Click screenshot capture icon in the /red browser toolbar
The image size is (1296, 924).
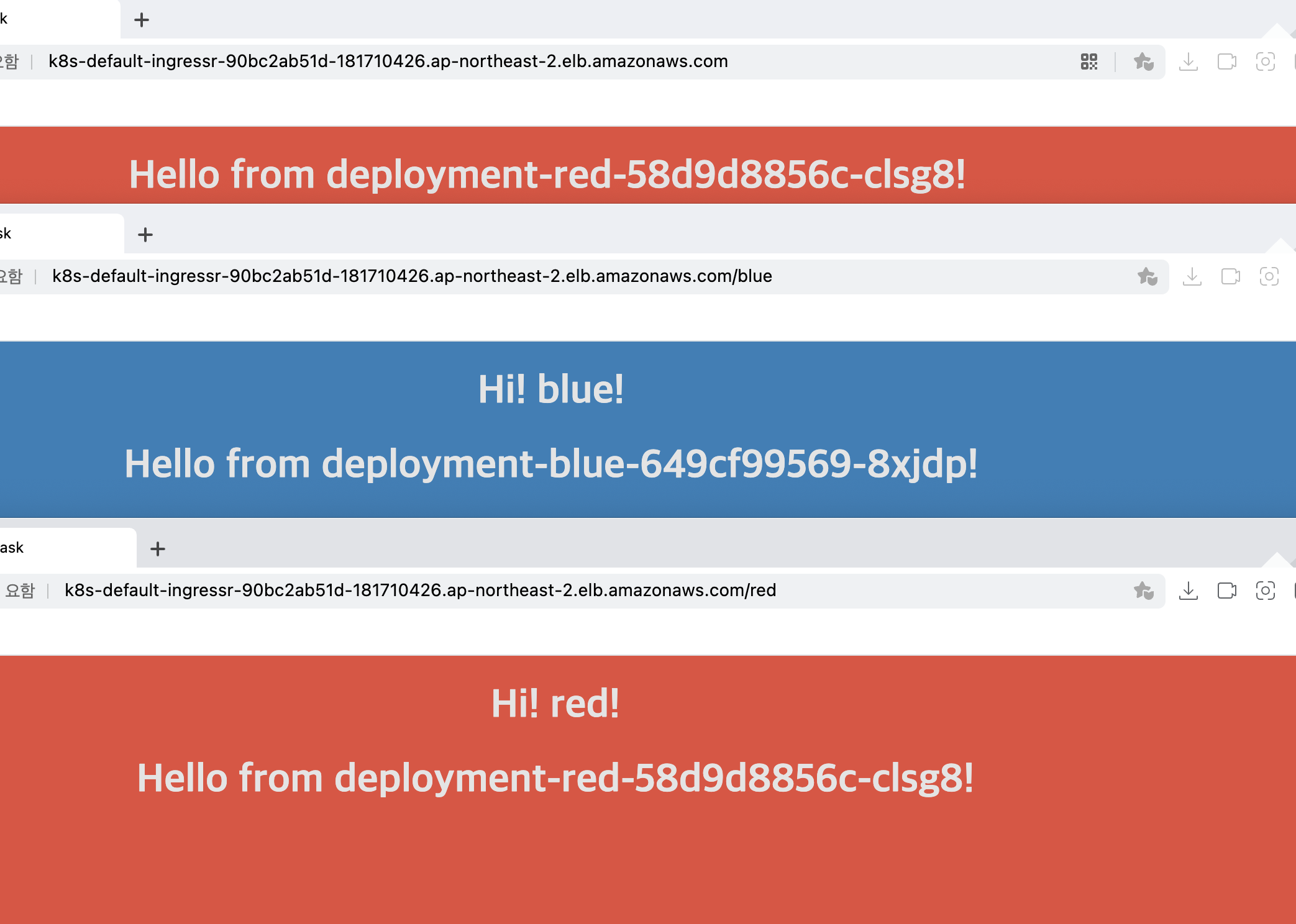coord(1265,591)
